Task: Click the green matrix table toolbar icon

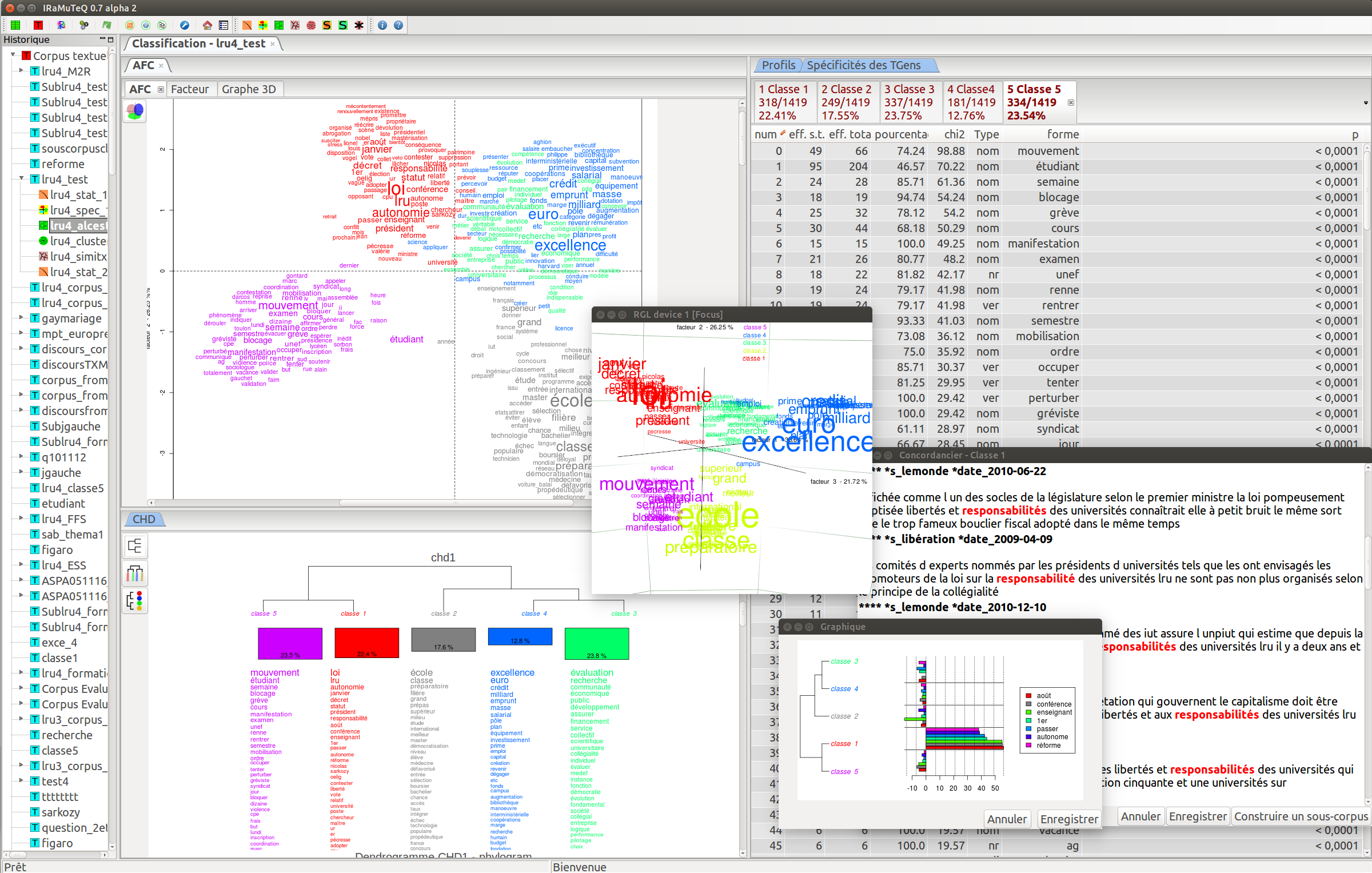Action: click(15, 25)
